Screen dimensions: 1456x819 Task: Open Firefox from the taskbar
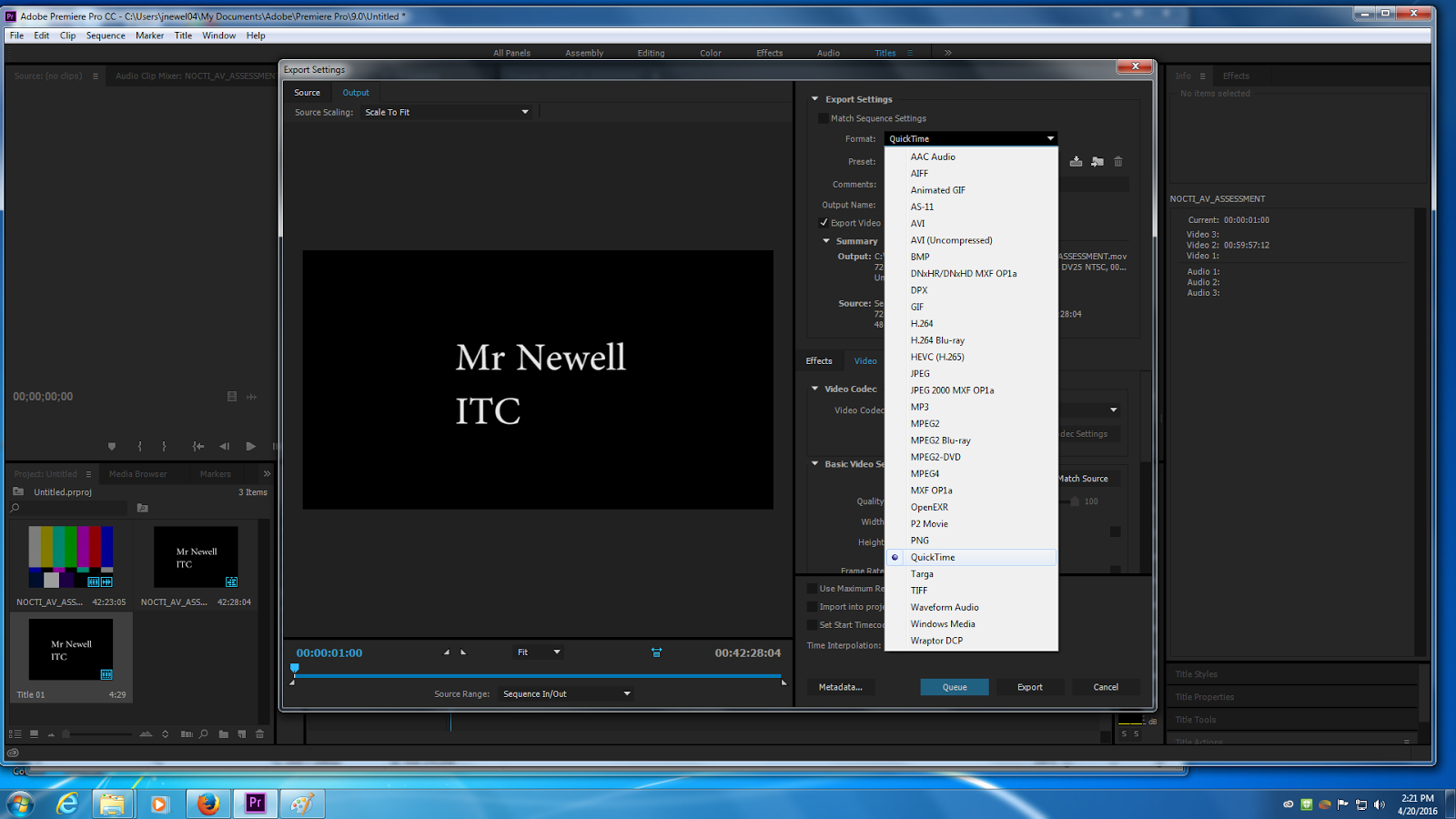[208, 804]
